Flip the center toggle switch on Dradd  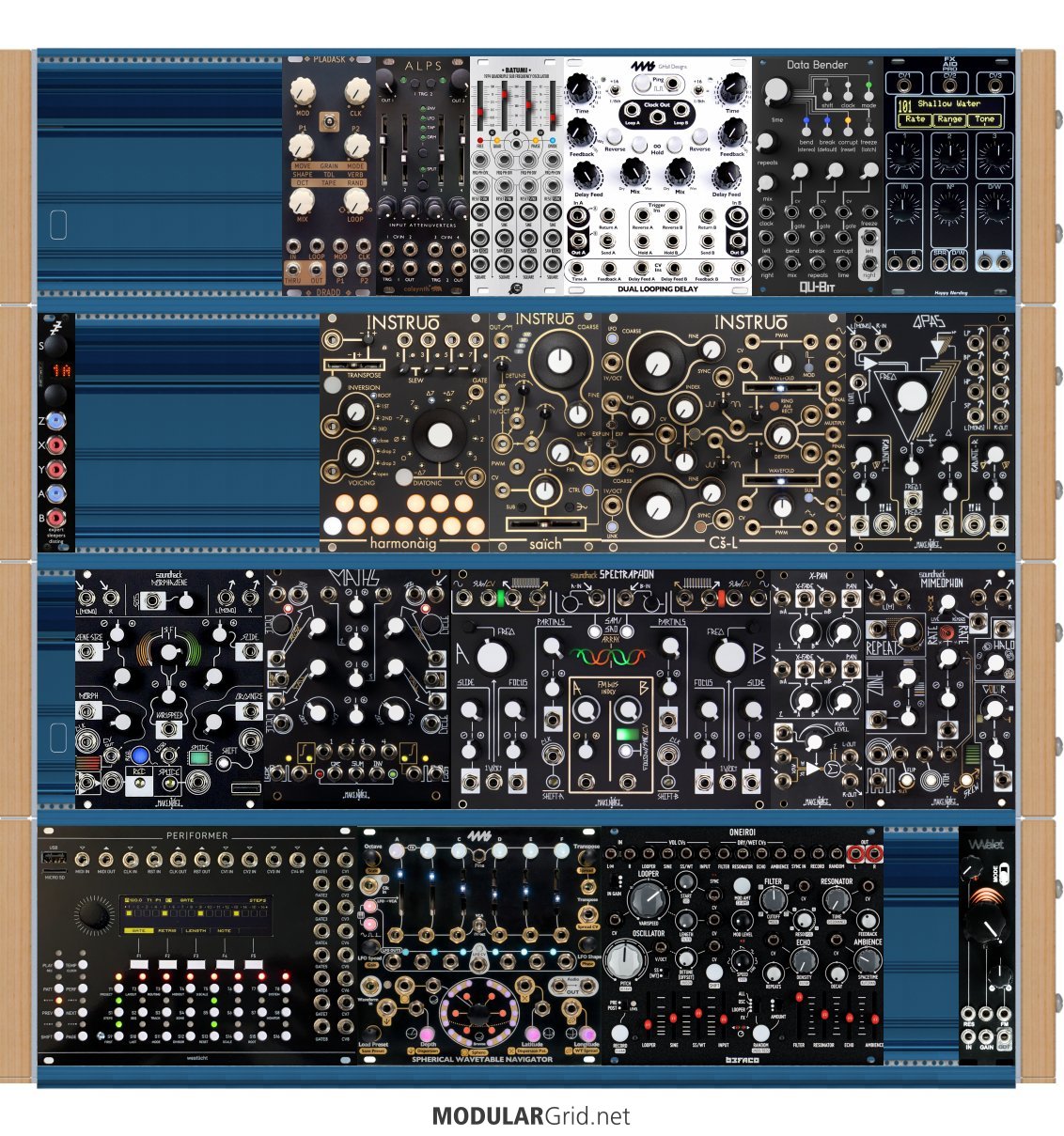[x=329, y=121]
